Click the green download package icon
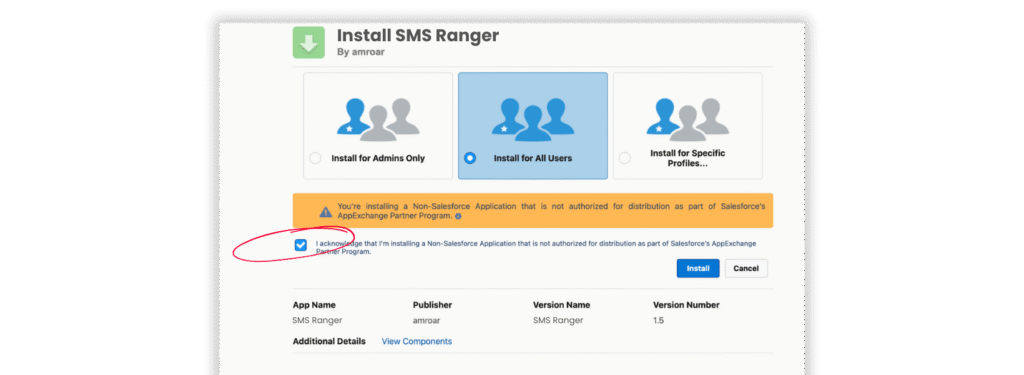The image size is (1024, 375). pos(309,42)
